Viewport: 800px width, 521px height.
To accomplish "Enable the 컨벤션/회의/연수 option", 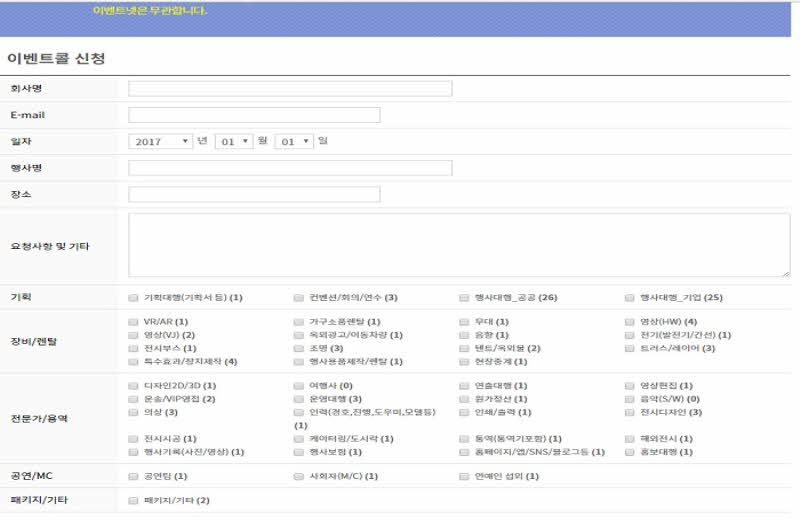I will click(299, 298).
